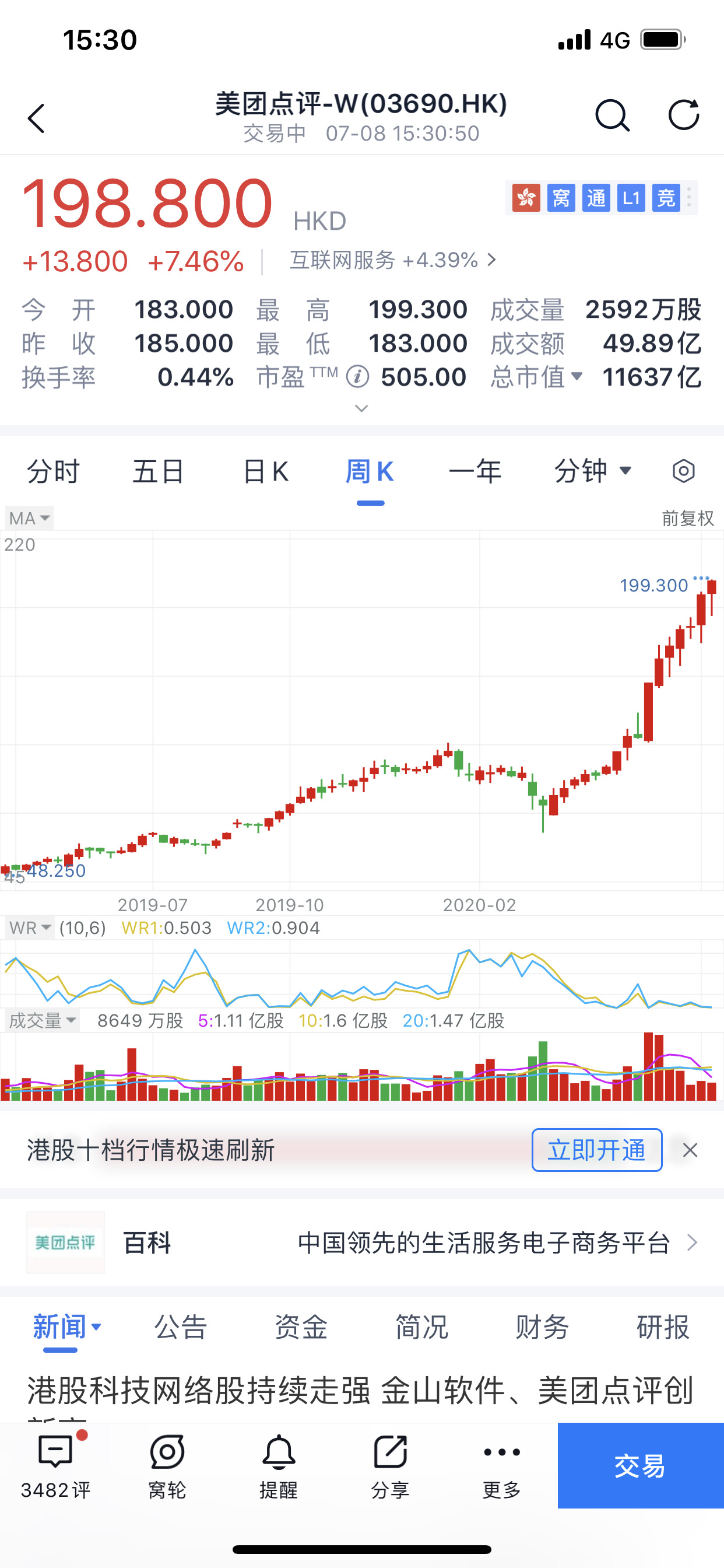Open the 财务 tab
724x1568 pixels.
click(542, 1326)
